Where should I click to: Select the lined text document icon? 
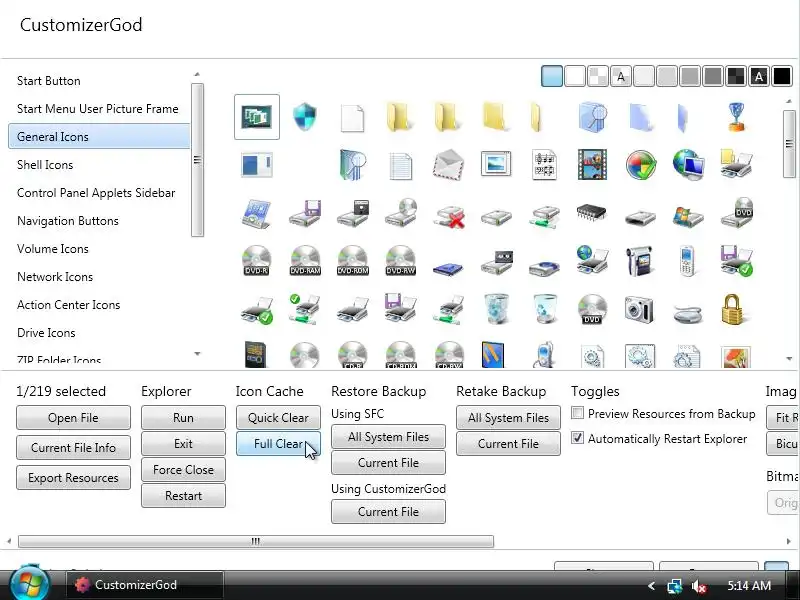tap(401, 165)
